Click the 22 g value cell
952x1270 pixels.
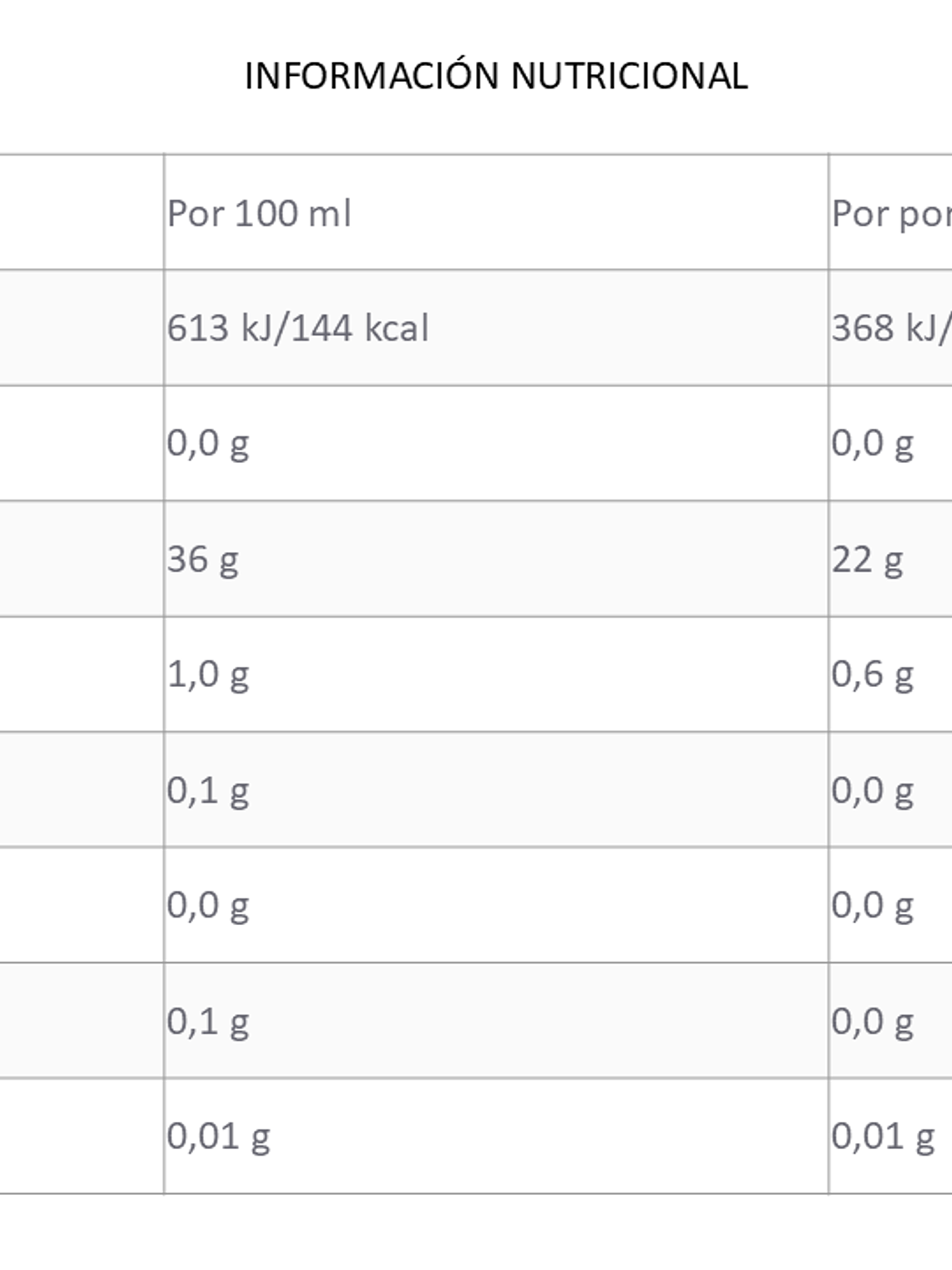(x=867, y=559)
